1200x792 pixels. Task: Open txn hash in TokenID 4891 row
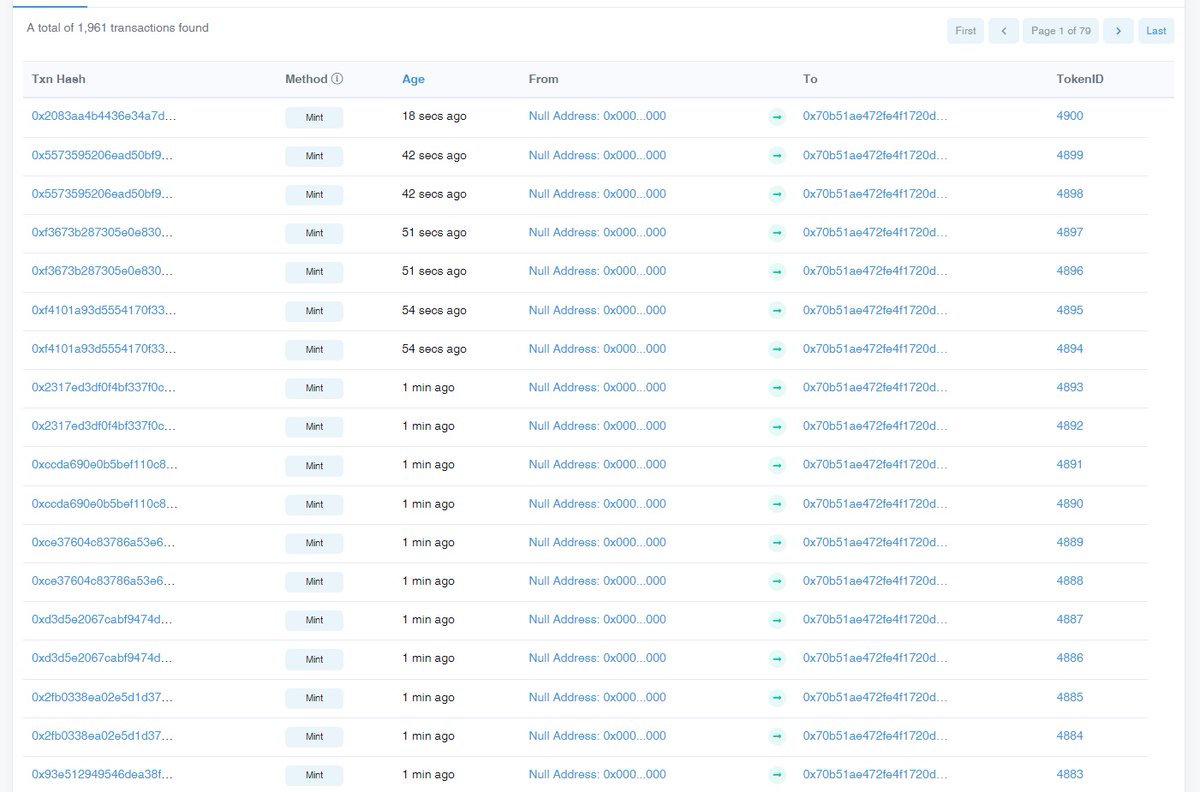(x=104, y=465)
